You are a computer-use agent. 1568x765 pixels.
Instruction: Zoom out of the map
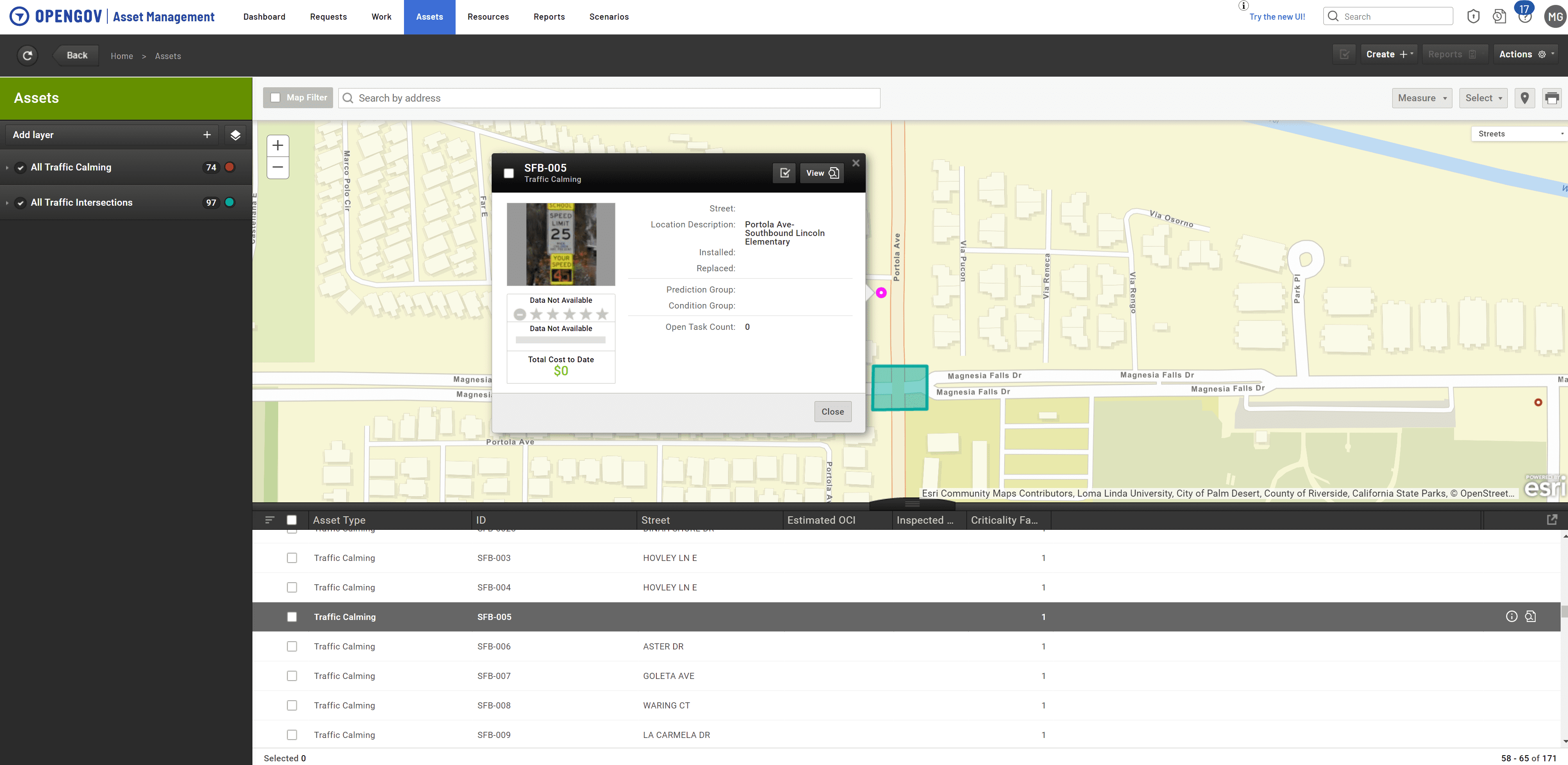(x=277, y=167)
